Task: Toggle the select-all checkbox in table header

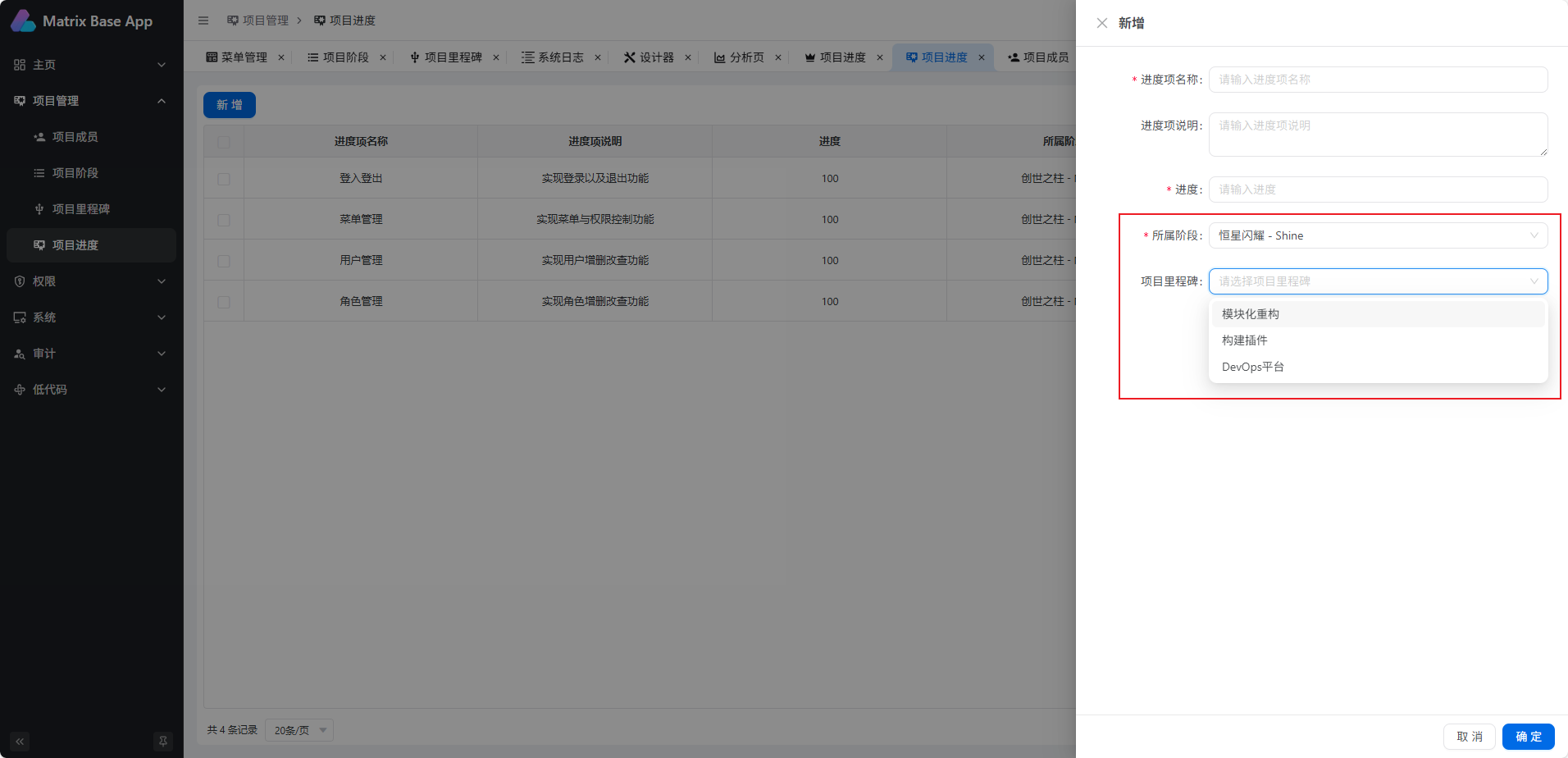Action: (x=224, y=142)
